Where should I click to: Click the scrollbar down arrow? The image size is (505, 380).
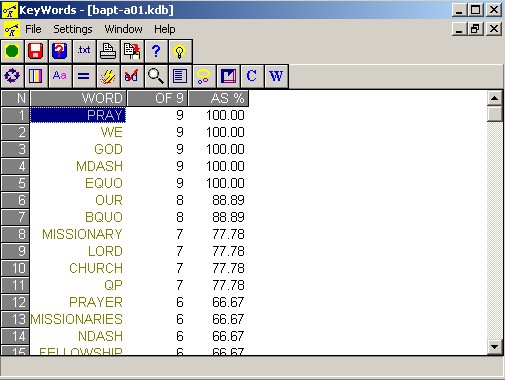point(494,347)
